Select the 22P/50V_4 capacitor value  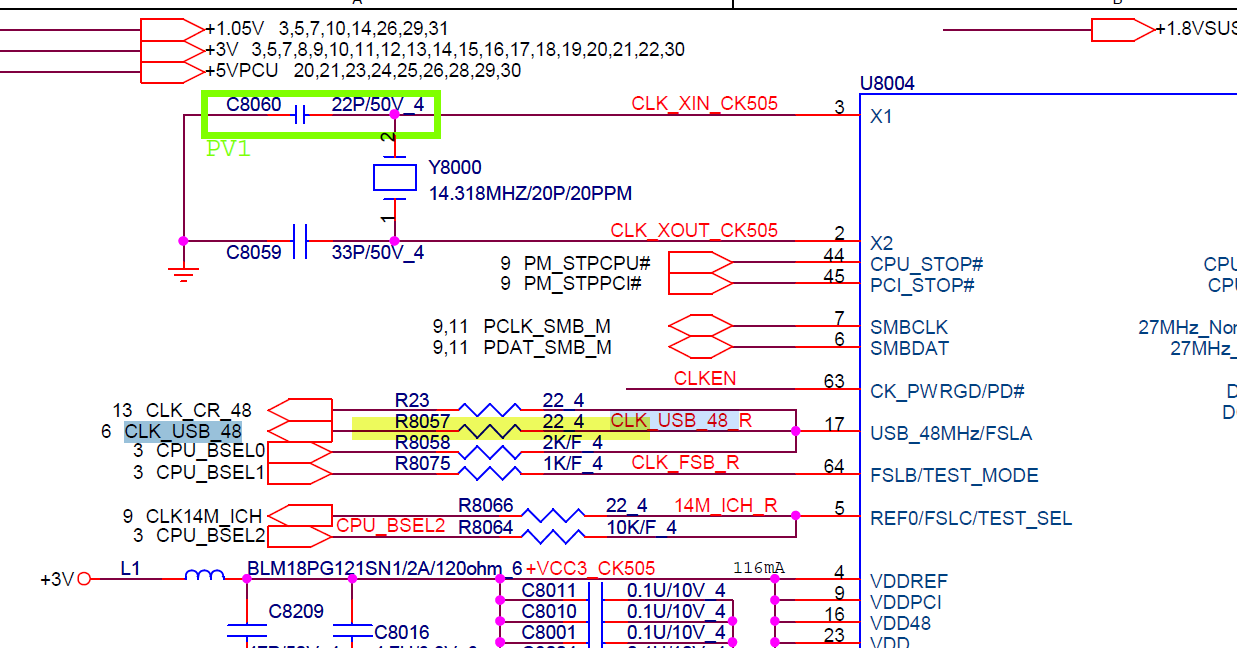click(x=378, y=104)
